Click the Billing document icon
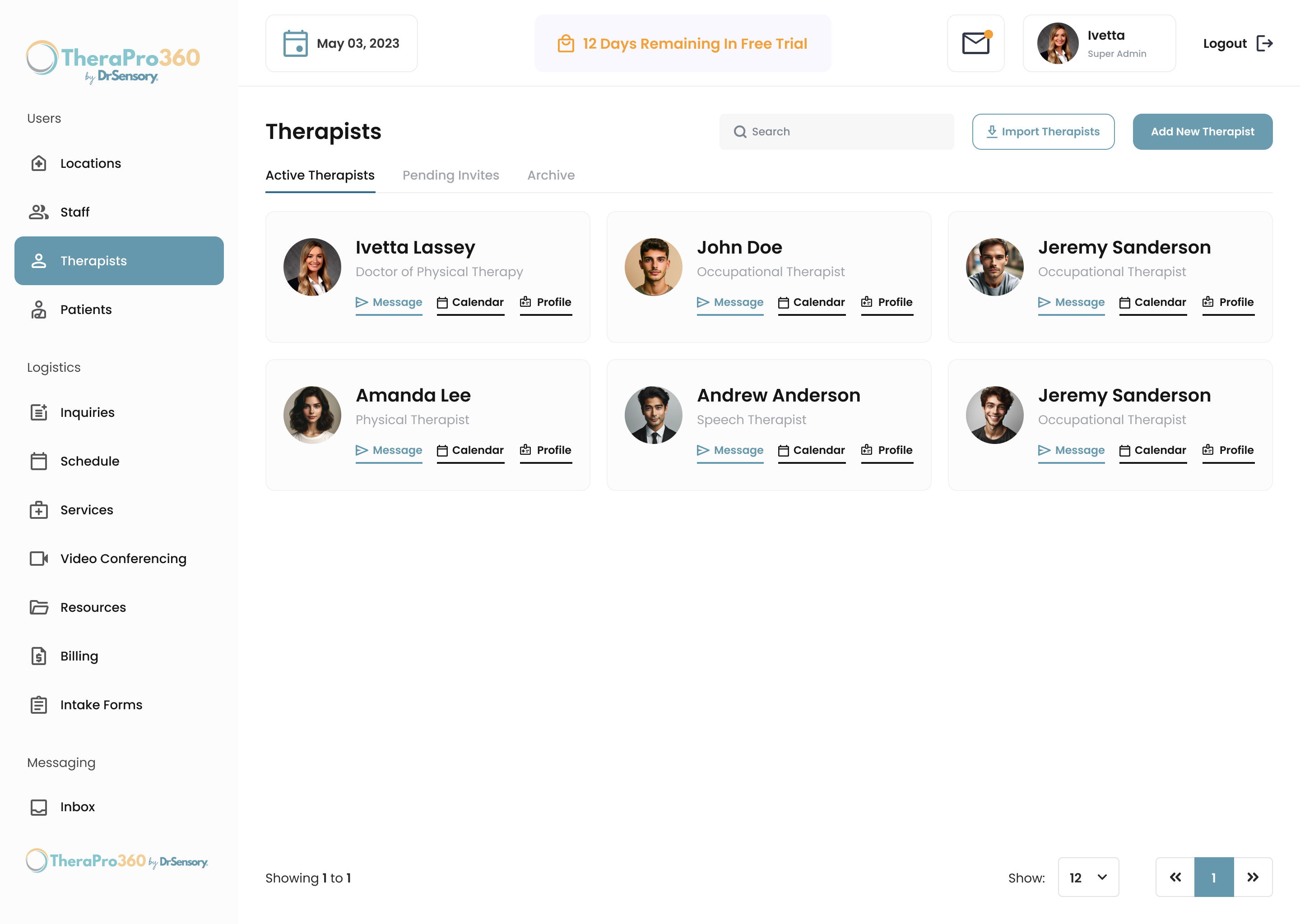This screenshot has width=1300, height=924. (x=39, y=656)
